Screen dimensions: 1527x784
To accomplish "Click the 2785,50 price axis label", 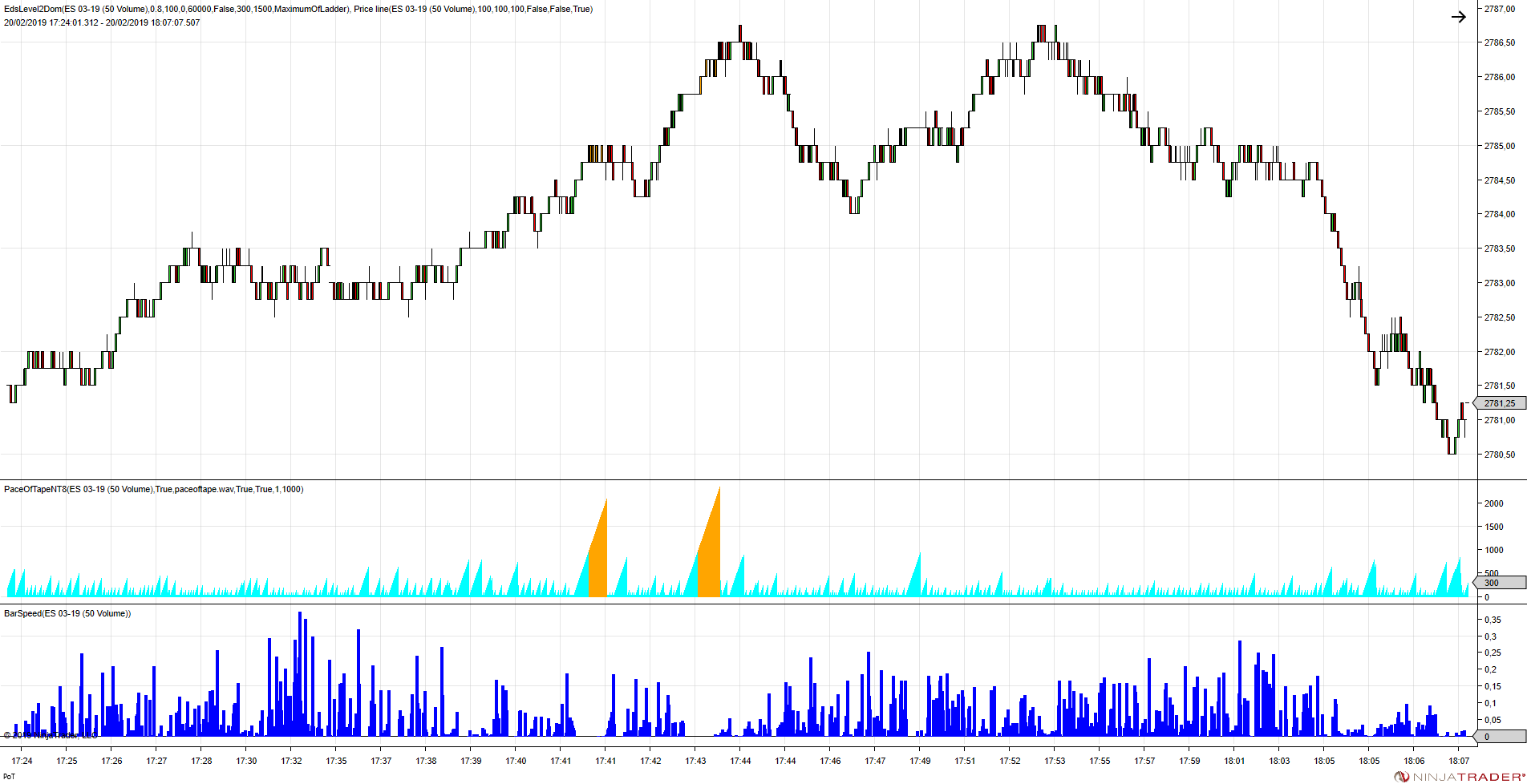I will 1500,111.
